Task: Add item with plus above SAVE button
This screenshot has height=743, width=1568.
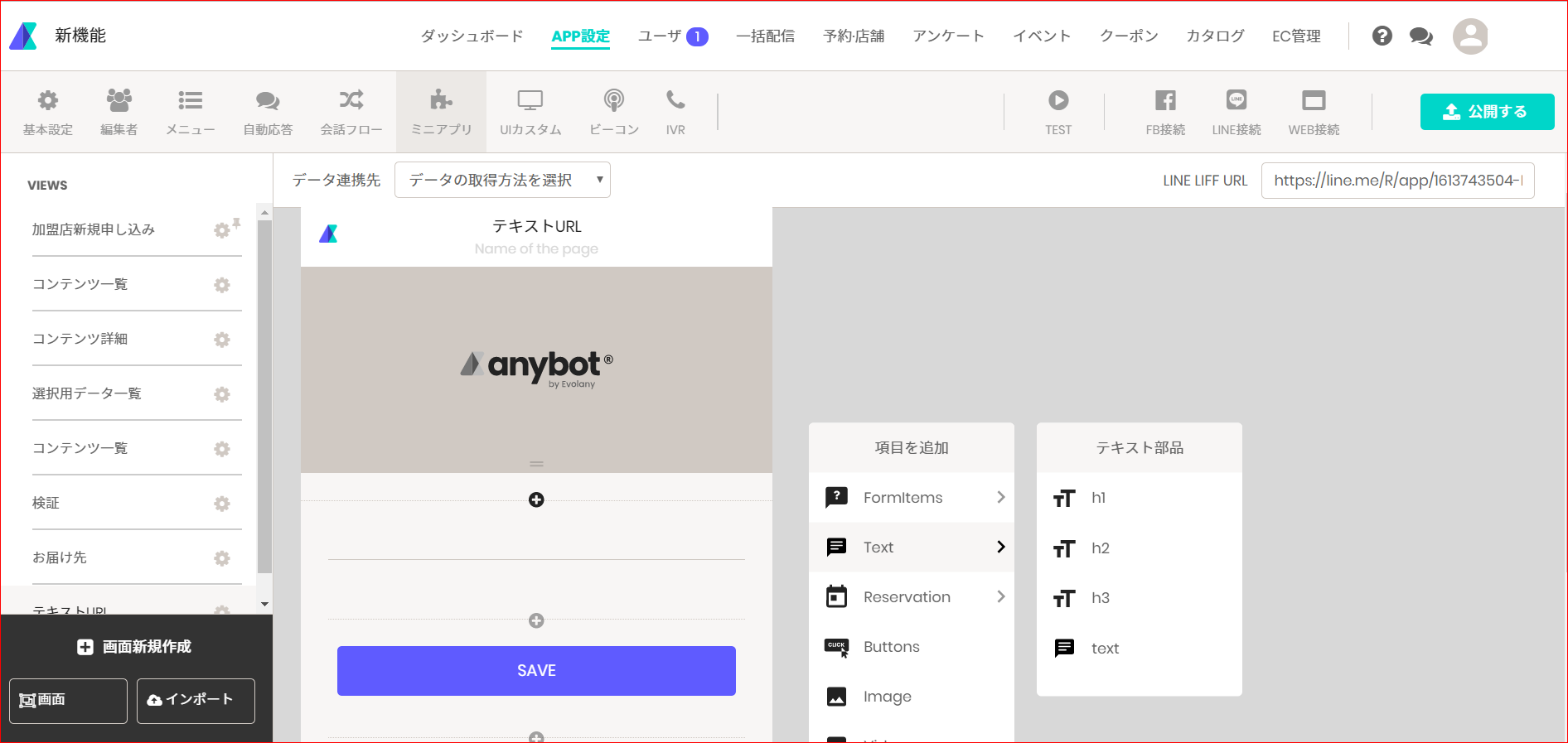Action: [x=536, y=620]
